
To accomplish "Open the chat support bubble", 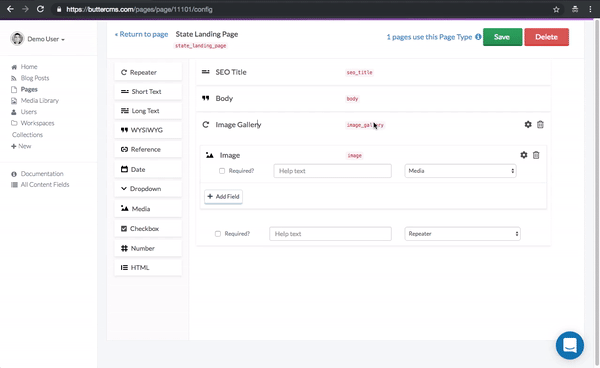I will pyautogui.click(x=570, y=345).
